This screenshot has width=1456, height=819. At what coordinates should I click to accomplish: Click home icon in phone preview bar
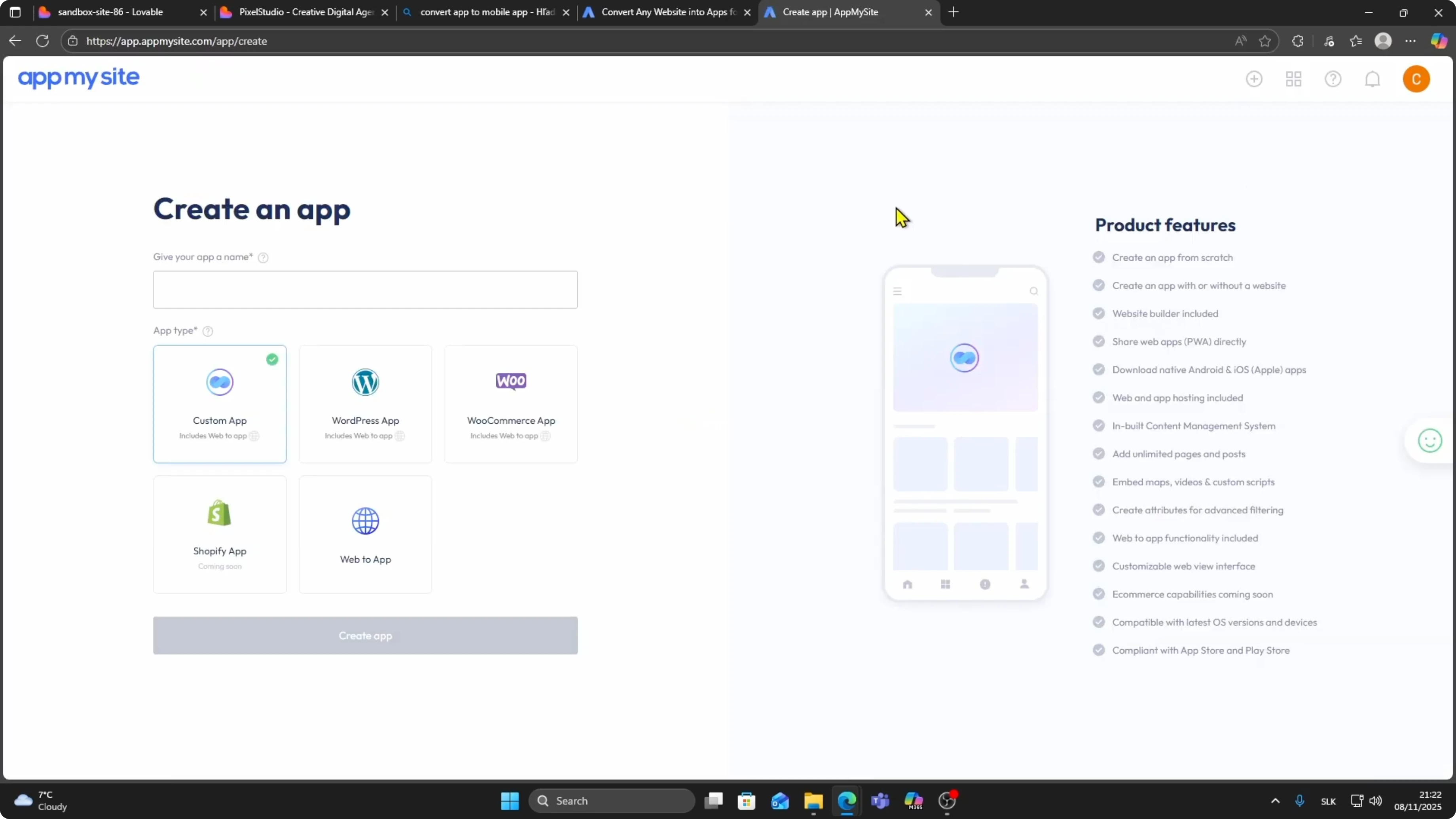coord(907,584)
